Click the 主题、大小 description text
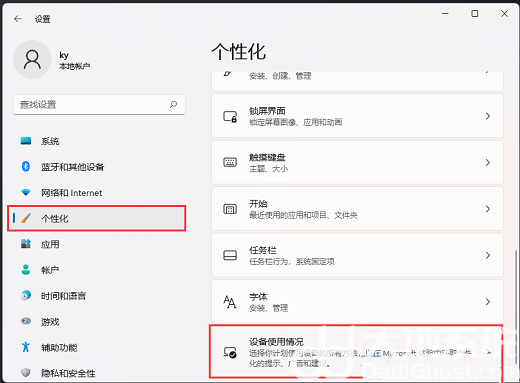520x383 pixels. (x=269, y=169)
